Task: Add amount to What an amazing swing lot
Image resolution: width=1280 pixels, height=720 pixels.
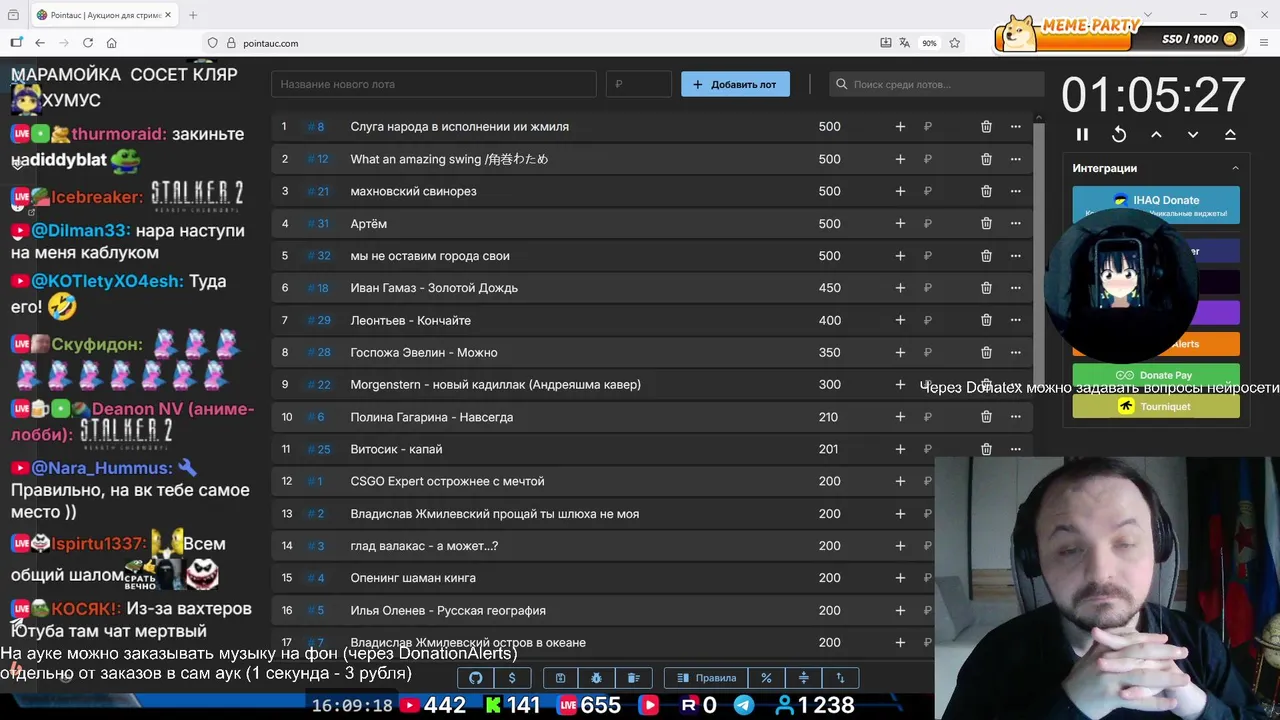Action: click(900, 159)
